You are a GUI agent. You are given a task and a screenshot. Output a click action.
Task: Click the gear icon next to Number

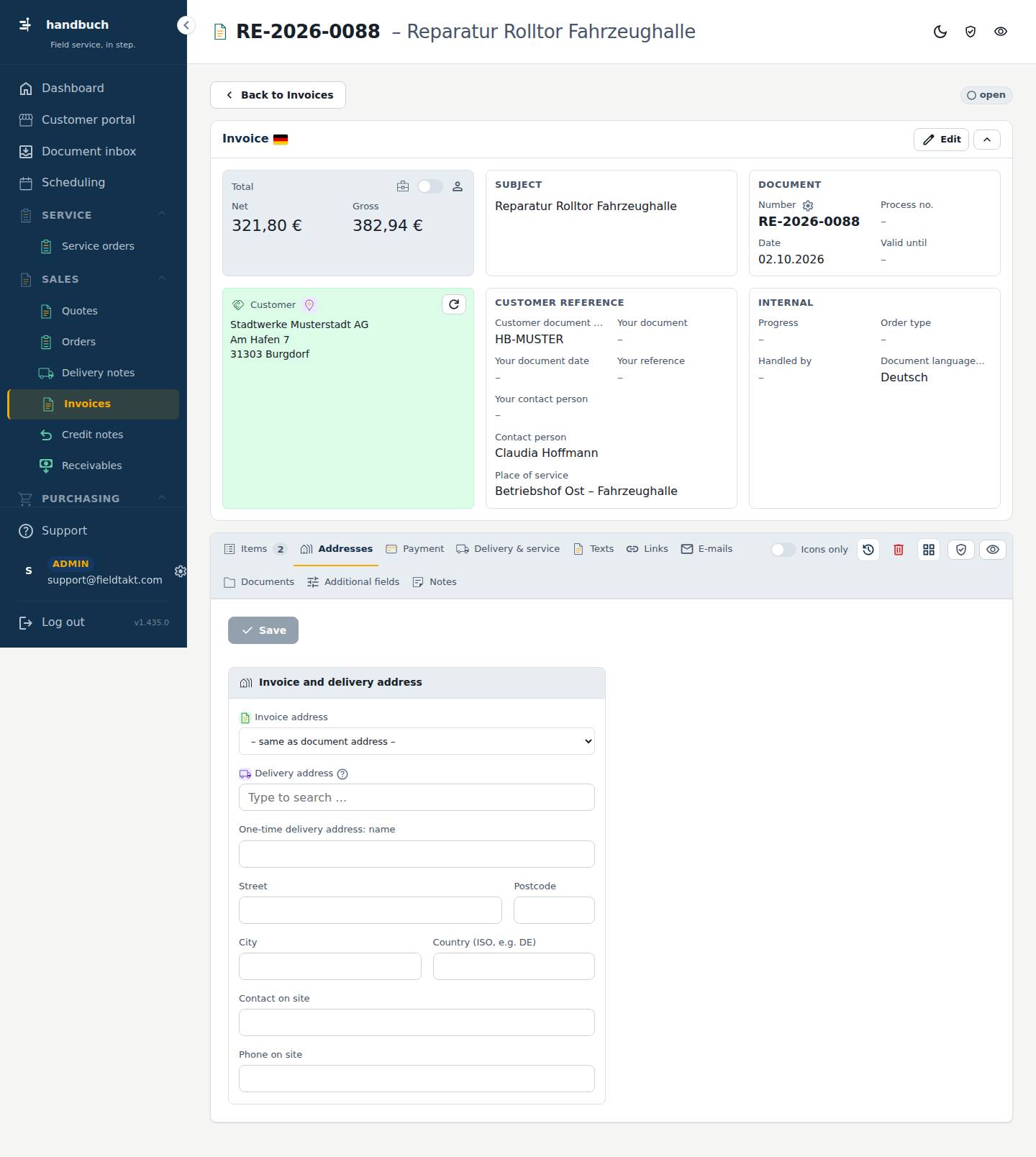(808, 205)
